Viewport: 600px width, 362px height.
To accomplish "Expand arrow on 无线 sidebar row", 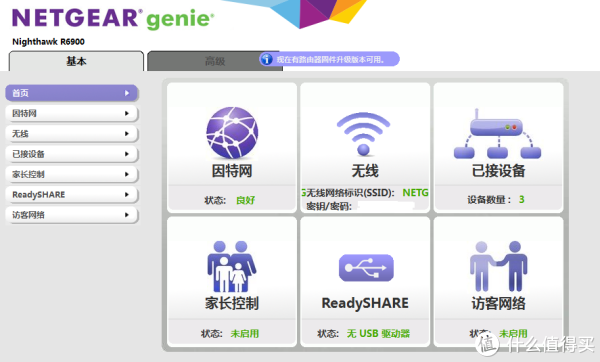I will tap(127, 134).
